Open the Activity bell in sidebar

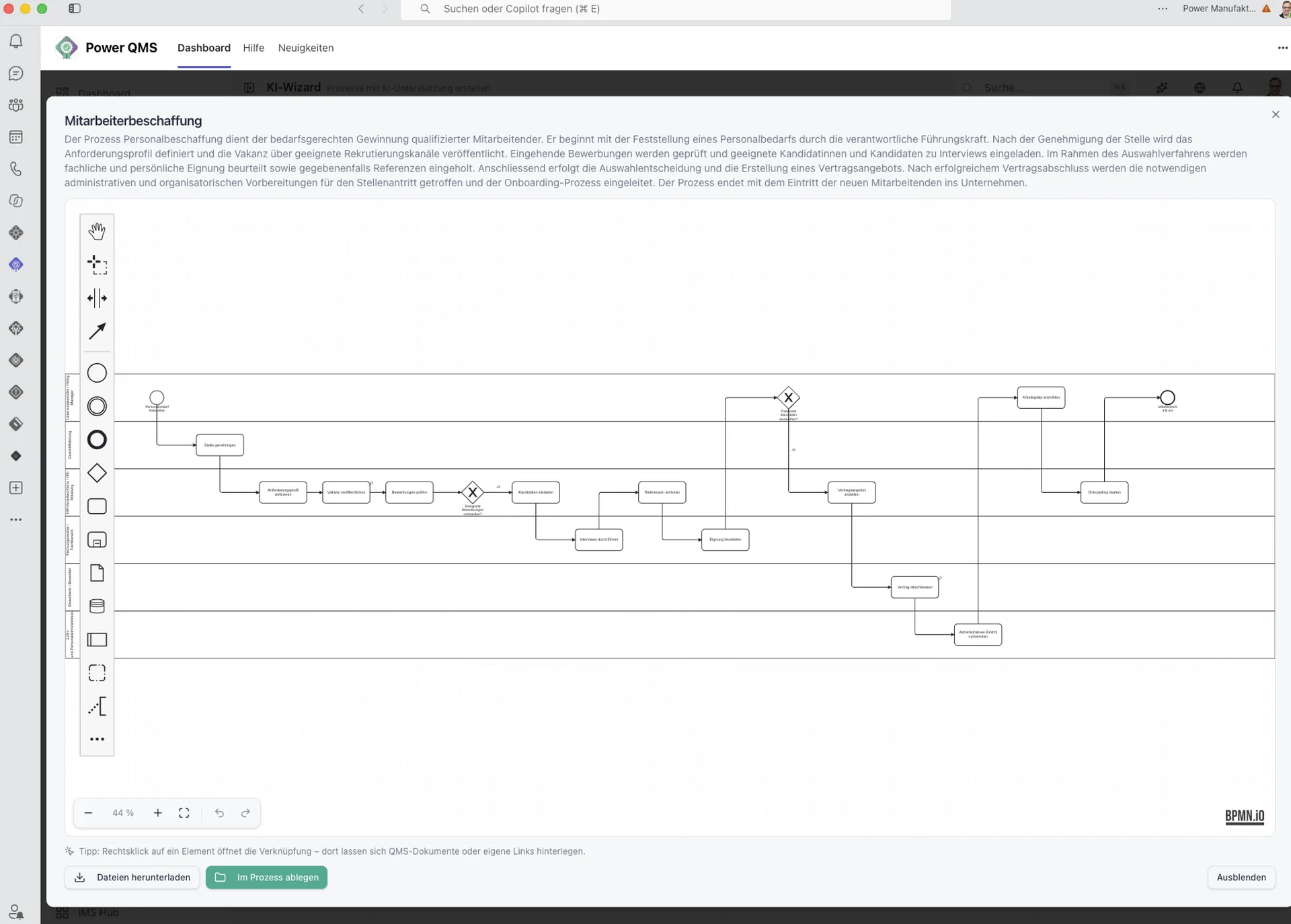pos(16,42)
